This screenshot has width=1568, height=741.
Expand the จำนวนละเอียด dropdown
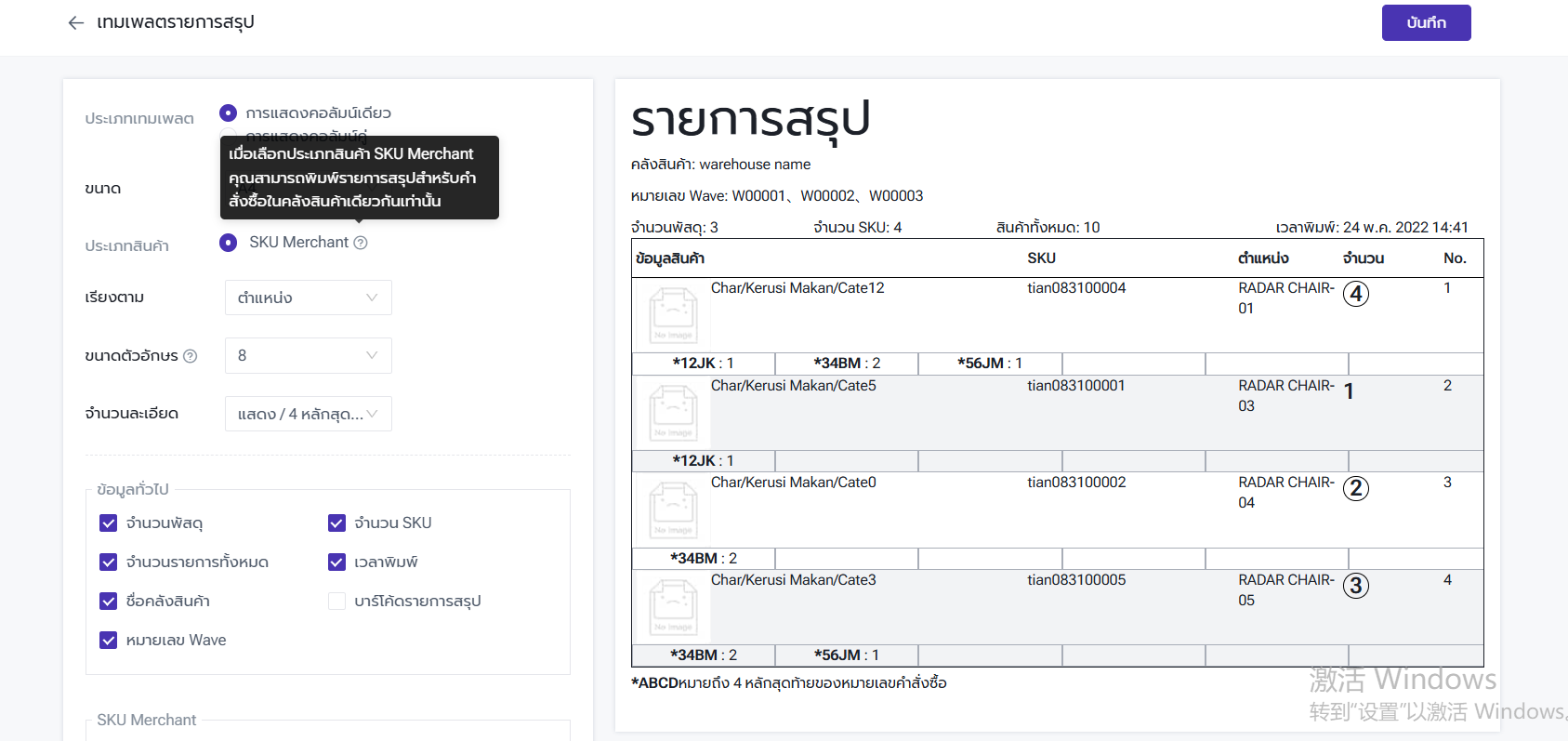coord(309,414)
